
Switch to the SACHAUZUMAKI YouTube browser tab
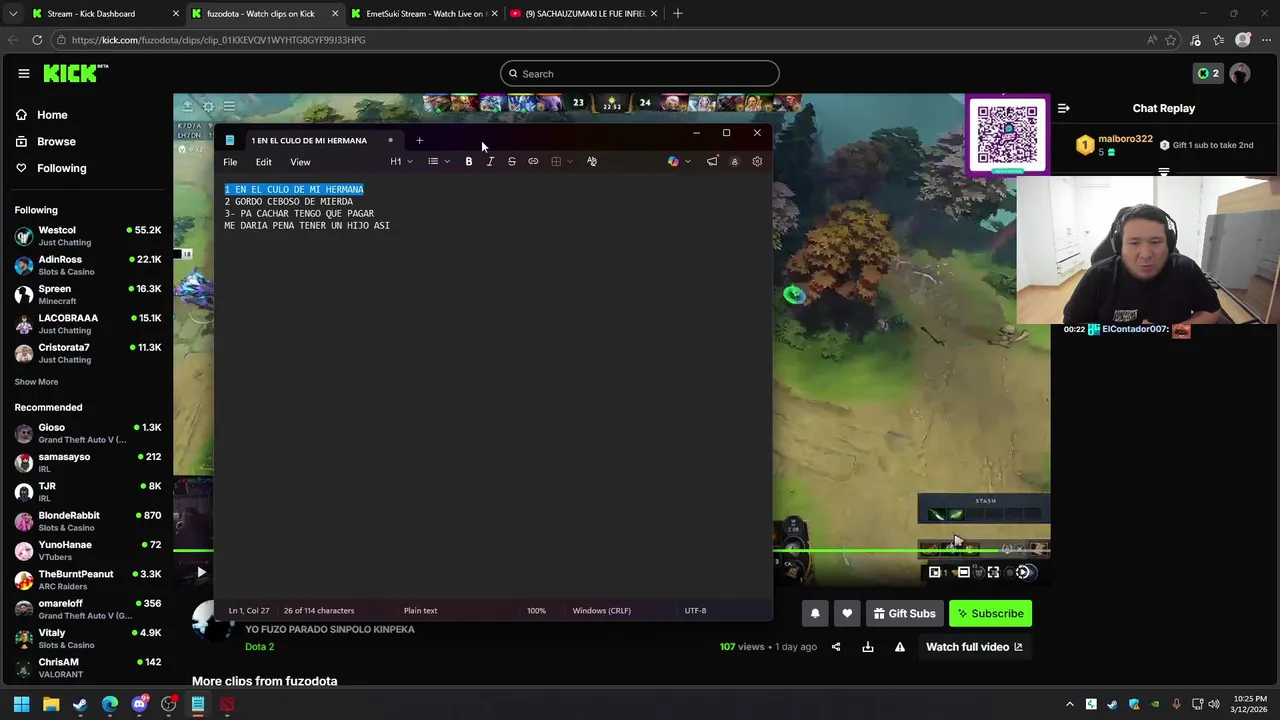click(x=582, y=14)
